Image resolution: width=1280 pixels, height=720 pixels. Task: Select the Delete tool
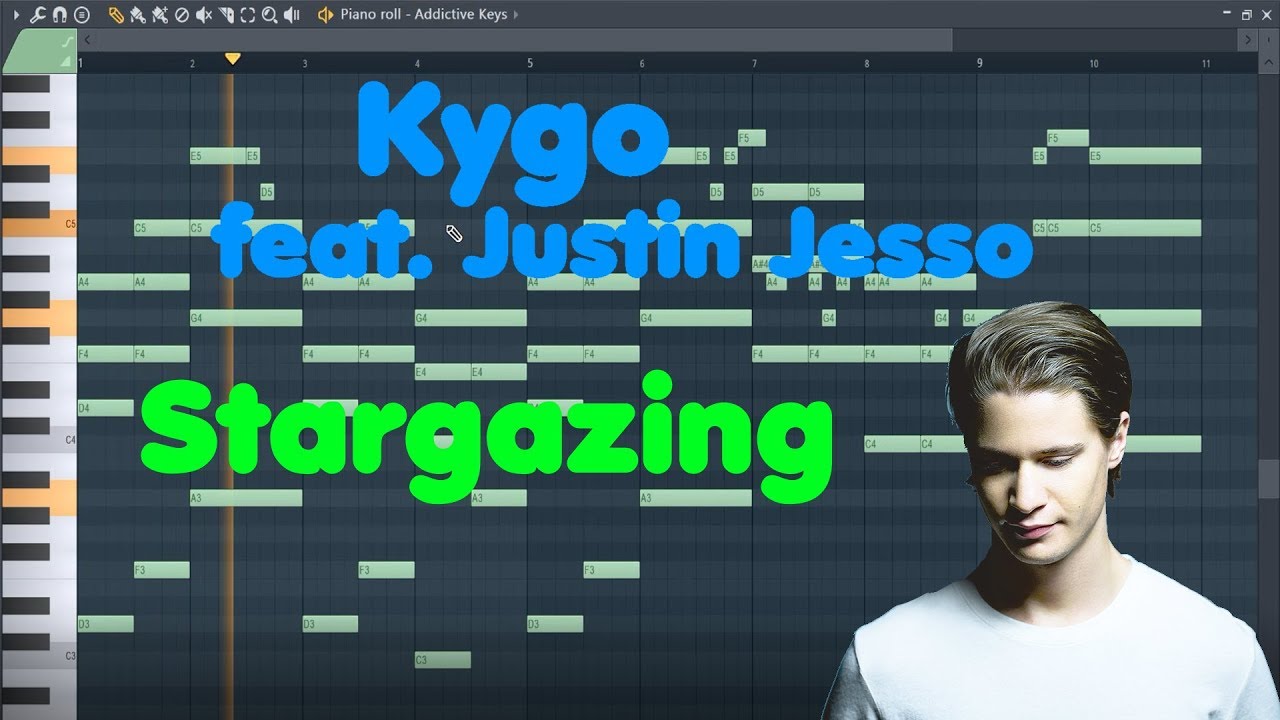point(182,15)
